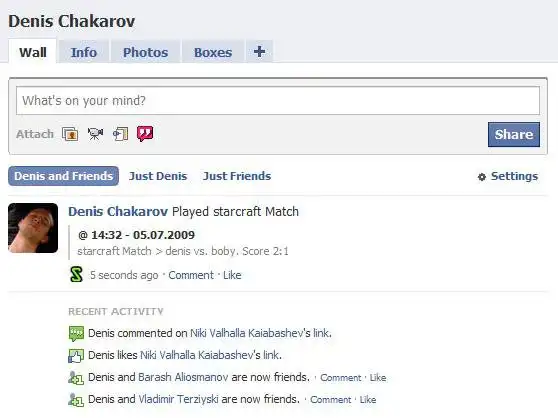Select the Just Friends filter
Viewport: 558px width, 418px height.
click(237, 176)
